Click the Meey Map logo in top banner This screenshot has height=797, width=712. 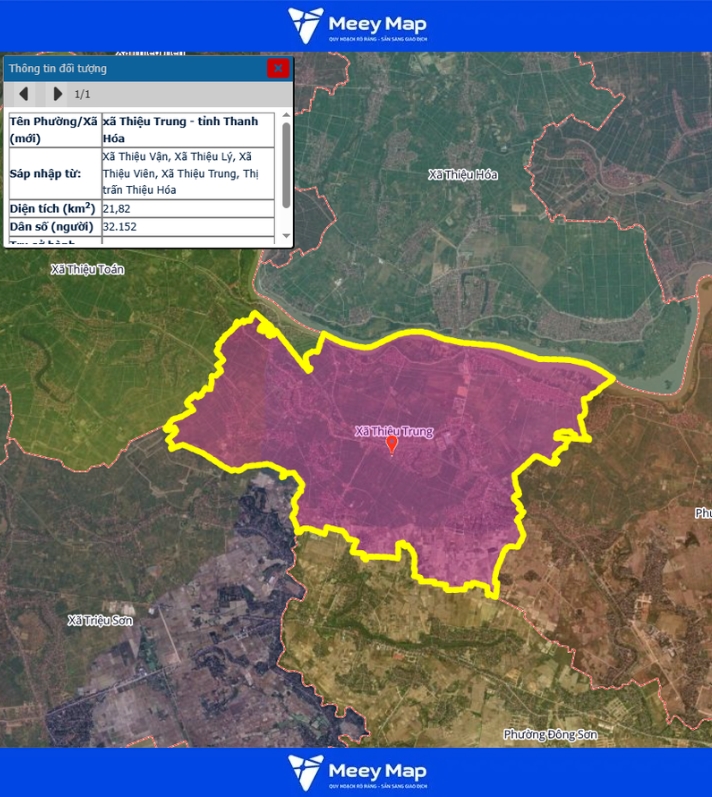[356, 25]
